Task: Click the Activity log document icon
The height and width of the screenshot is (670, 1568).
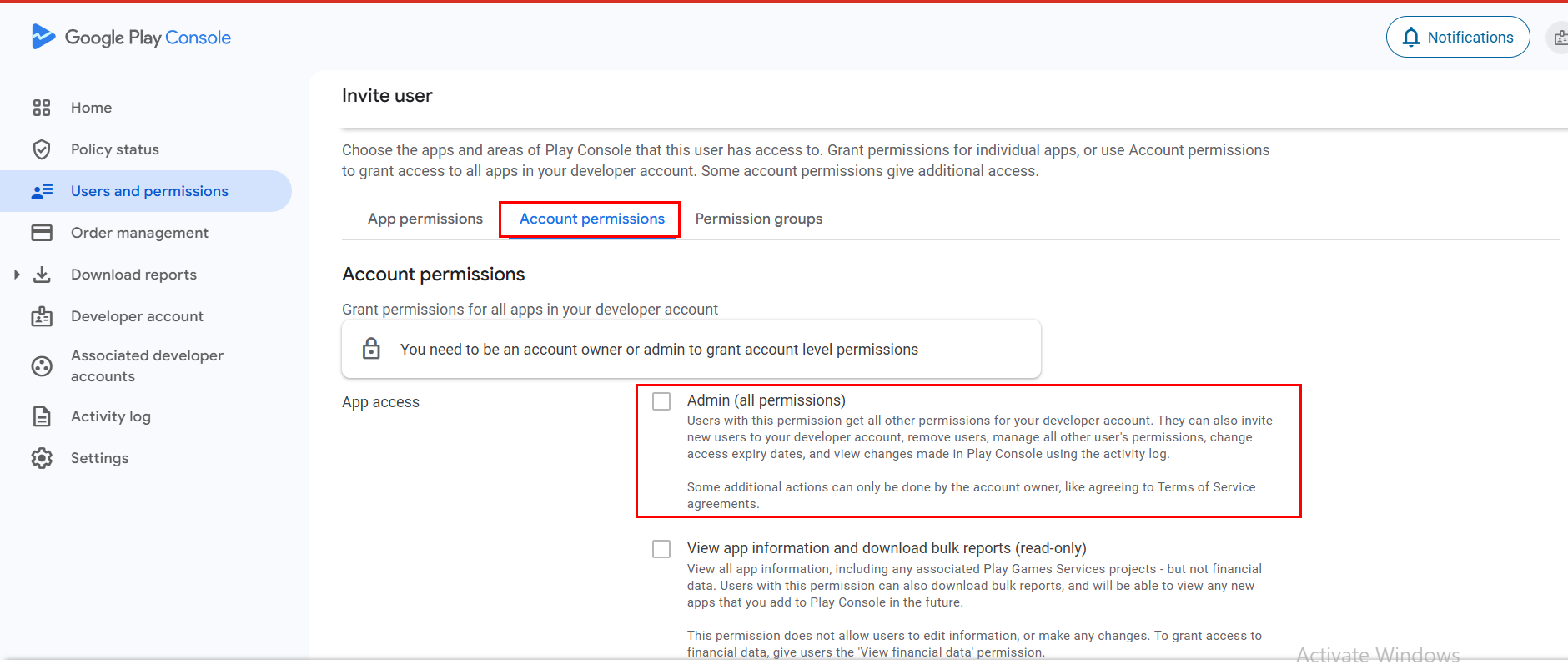Action: pos(42,416)
